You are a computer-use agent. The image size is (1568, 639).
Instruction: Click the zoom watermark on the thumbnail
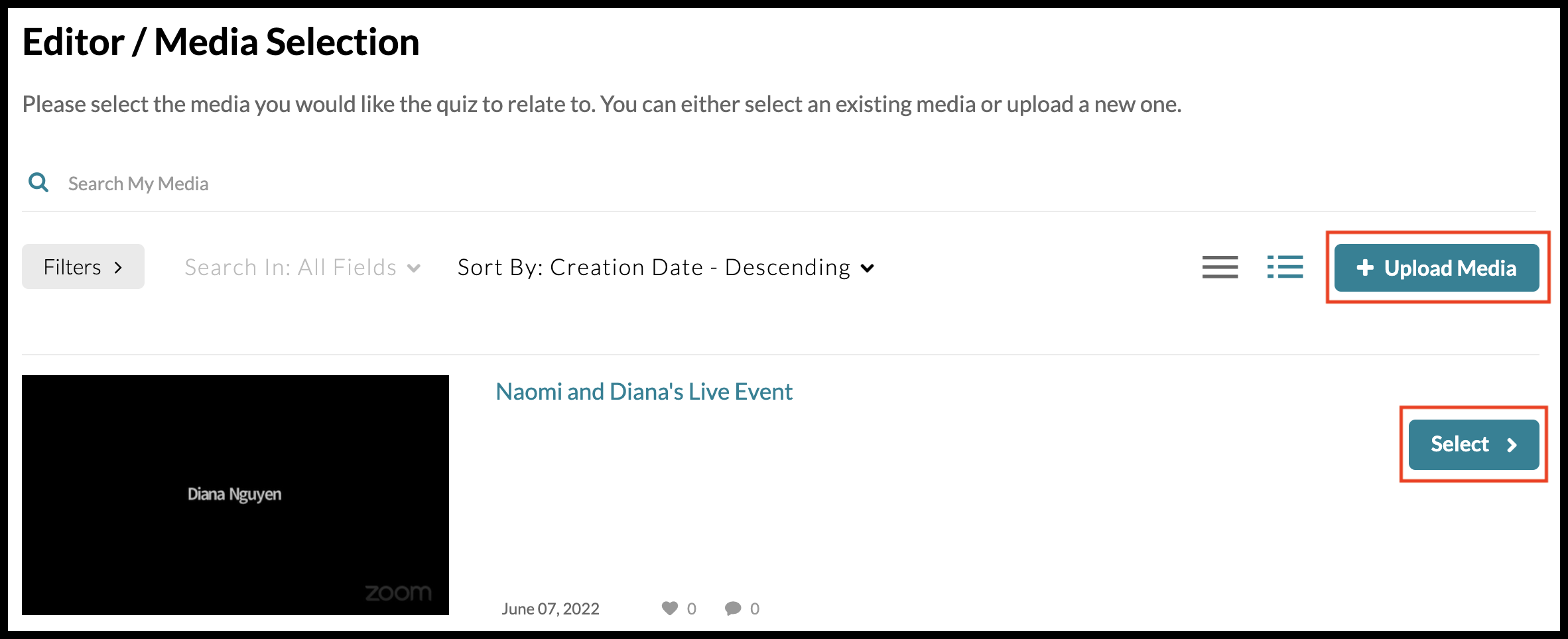(398, 593)
